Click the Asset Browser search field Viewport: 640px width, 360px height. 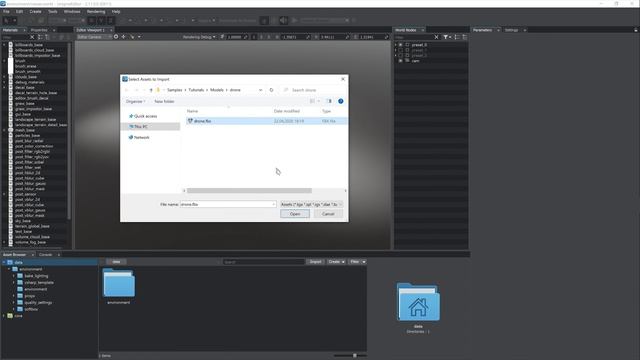[264, 262]
